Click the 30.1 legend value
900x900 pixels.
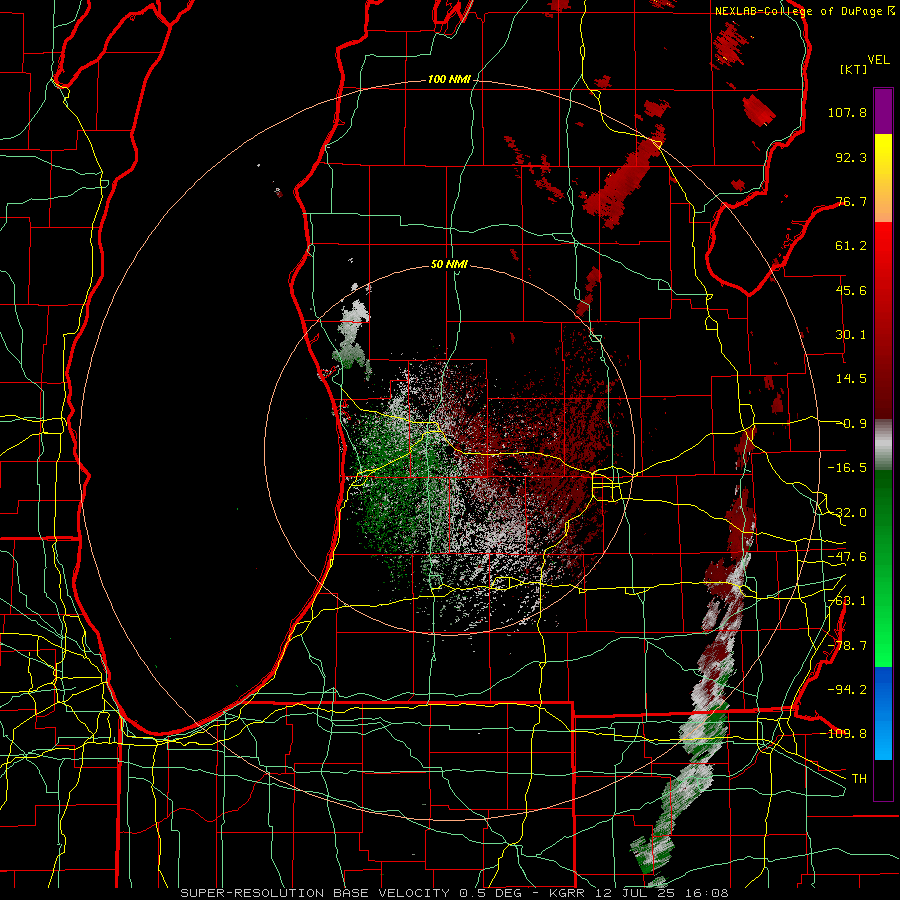851,335
